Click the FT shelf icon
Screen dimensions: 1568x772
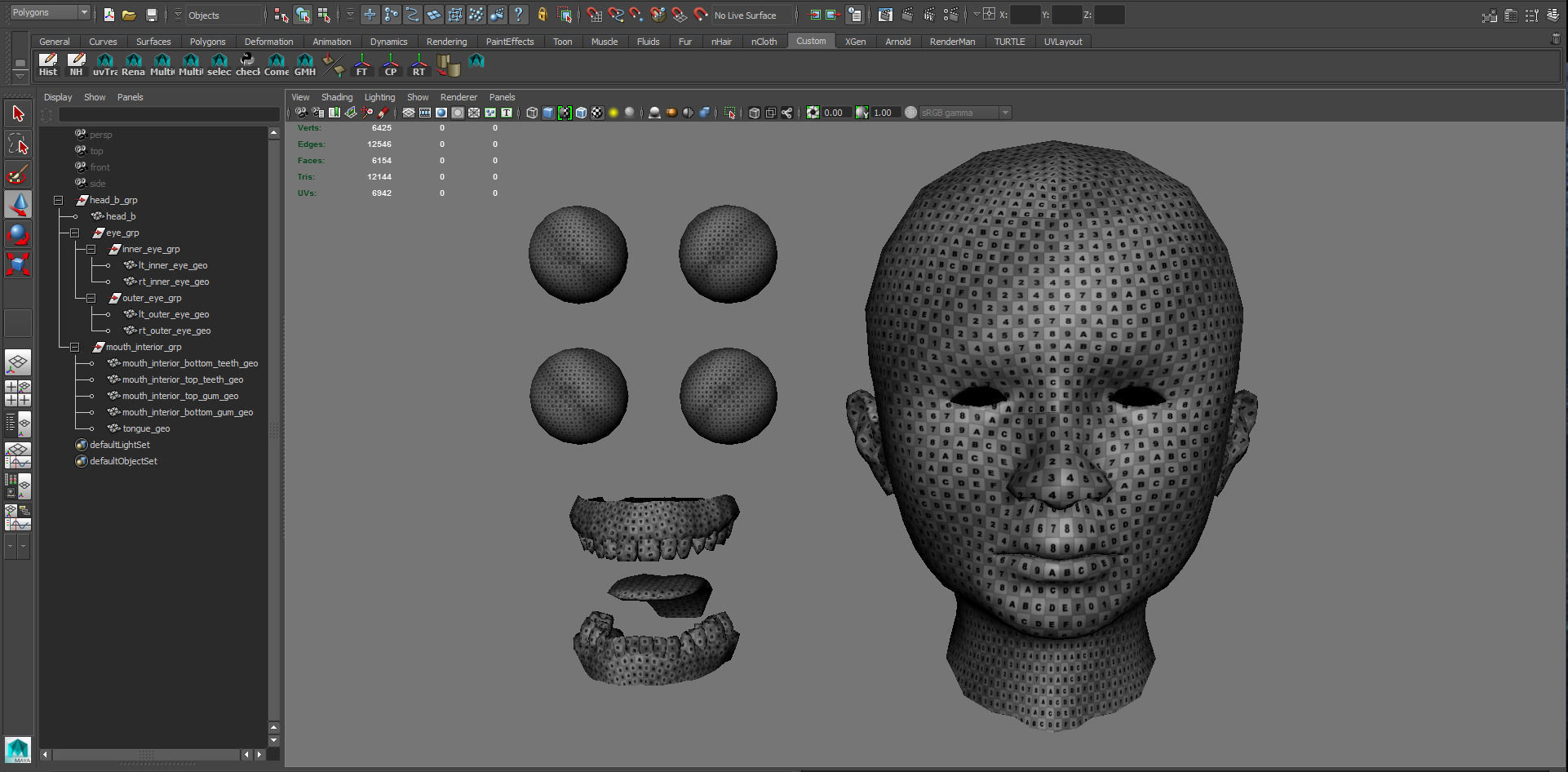[362, 64]
